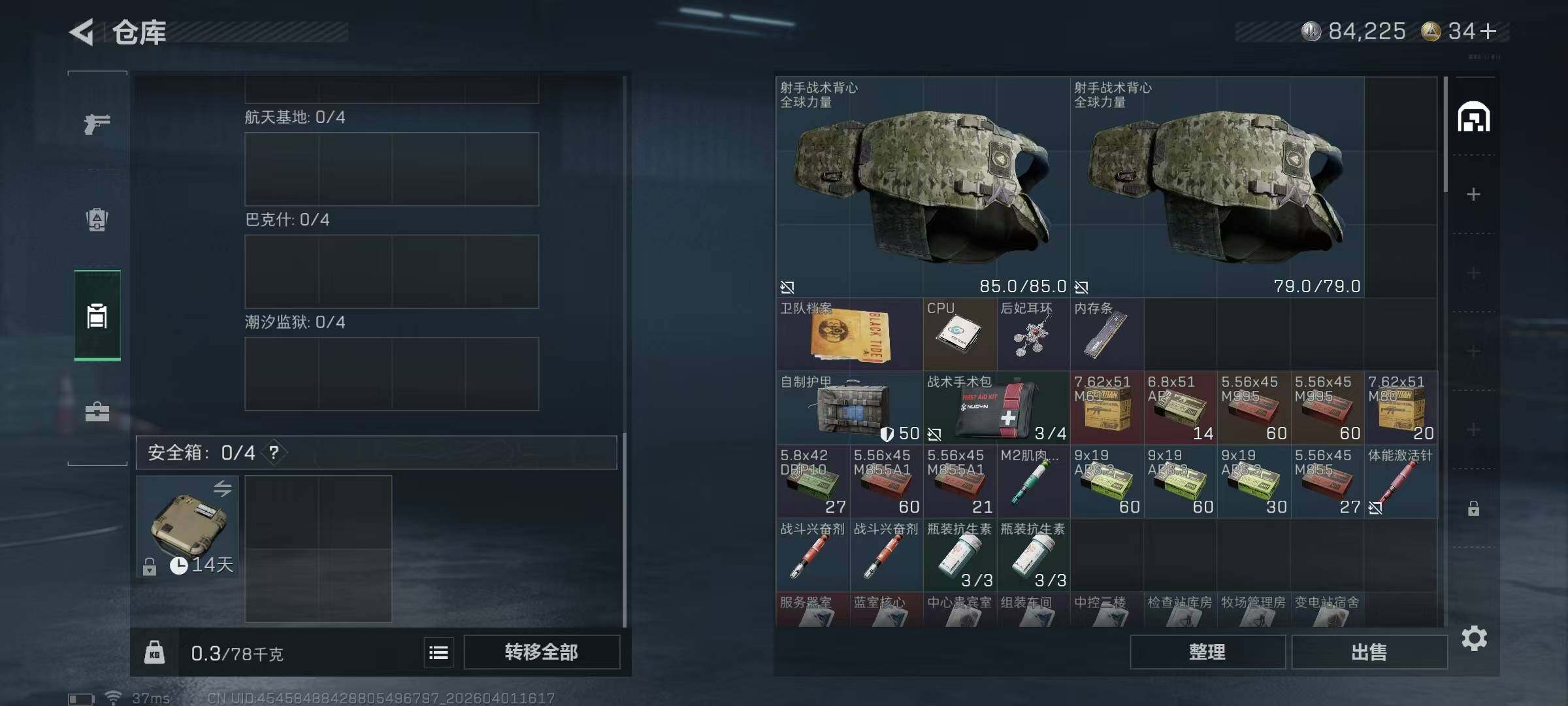The width and height of the screenshot is (1568, 706).
Task: Click the 出售 sell button
Action: tap(1369, 652)
